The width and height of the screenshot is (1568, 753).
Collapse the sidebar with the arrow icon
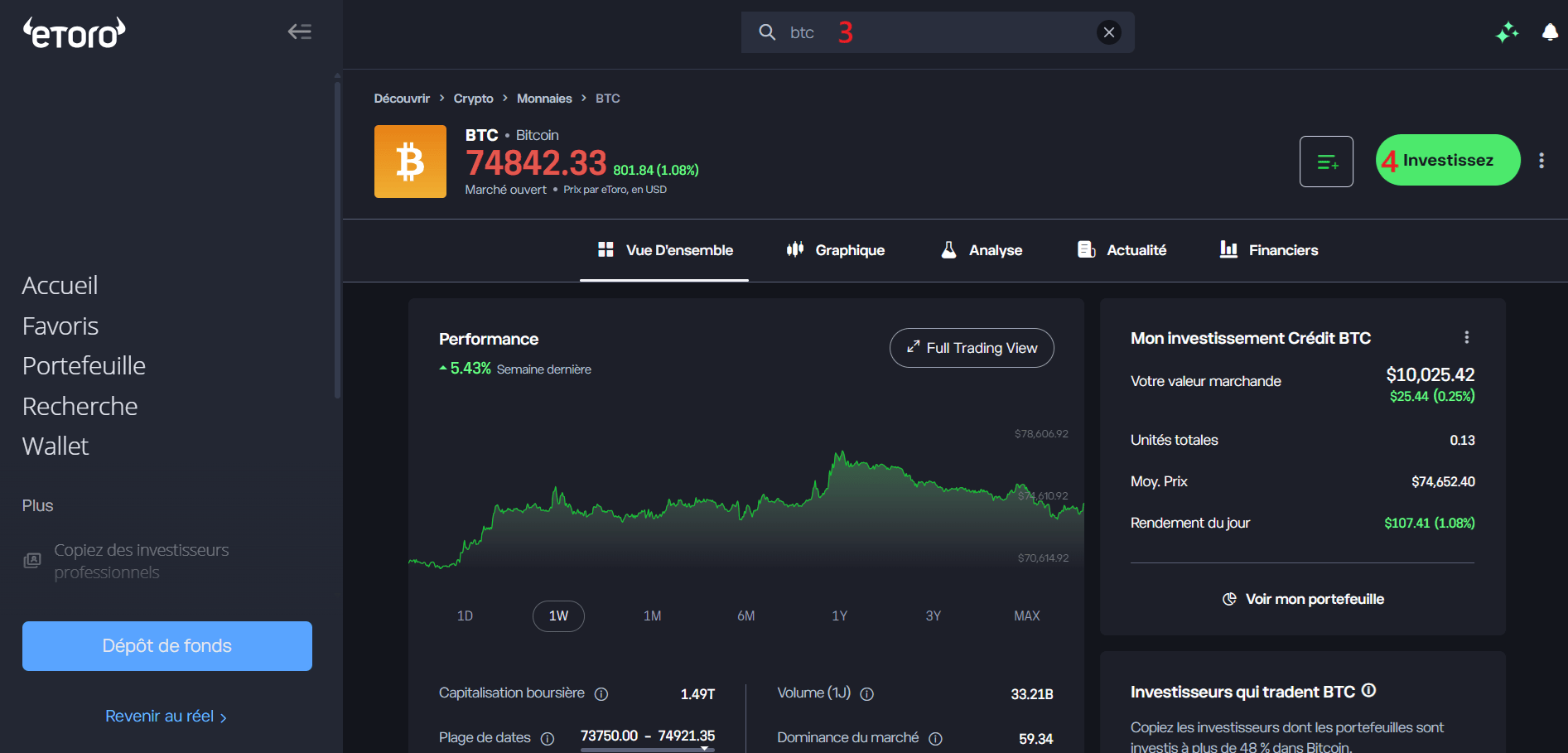(x=299, y=31)
